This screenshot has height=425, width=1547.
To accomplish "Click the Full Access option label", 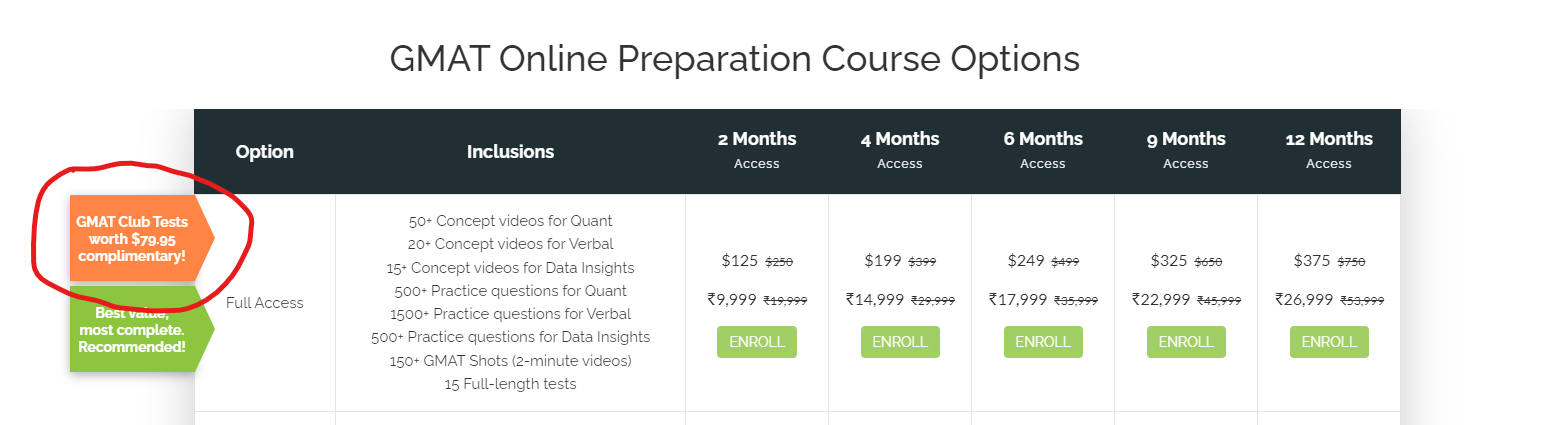I will 264,303.
